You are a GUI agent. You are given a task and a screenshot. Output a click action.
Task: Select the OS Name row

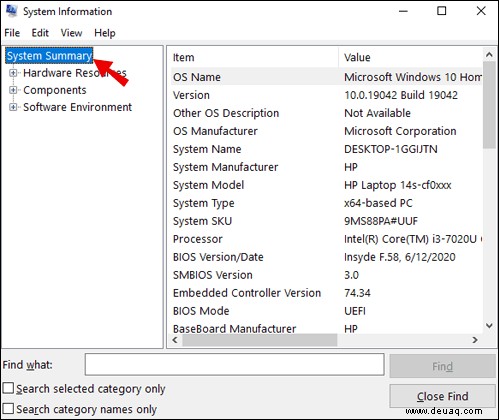[x=326, y=77]
